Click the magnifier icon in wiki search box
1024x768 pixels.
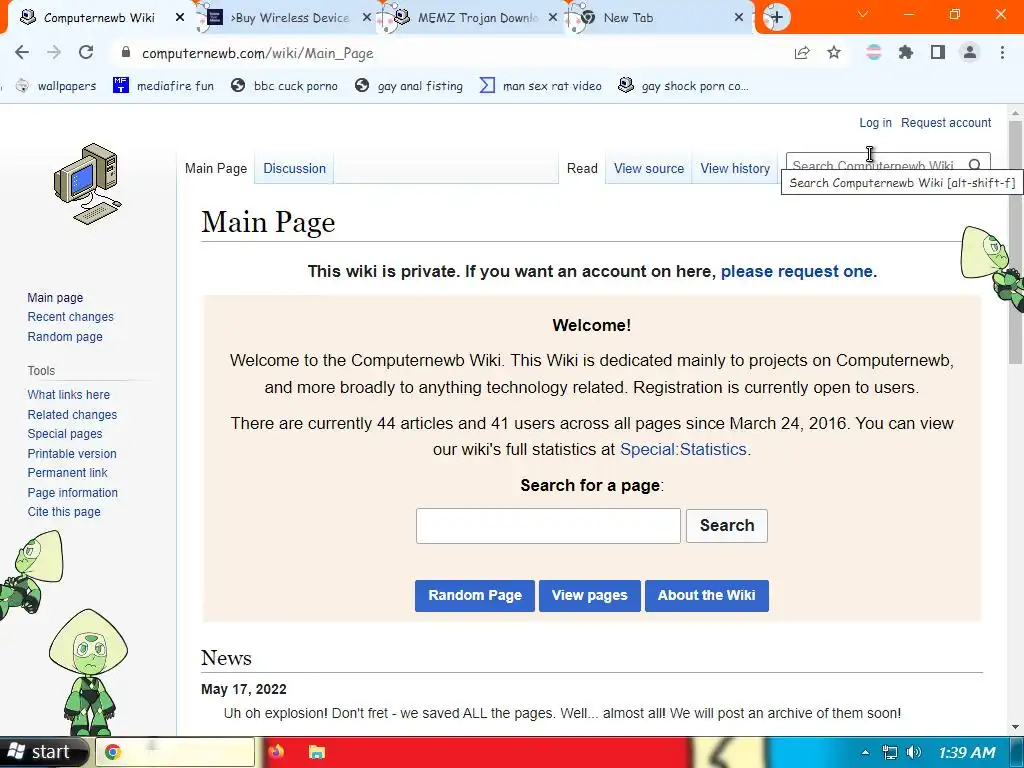click(x=975, y=165)
